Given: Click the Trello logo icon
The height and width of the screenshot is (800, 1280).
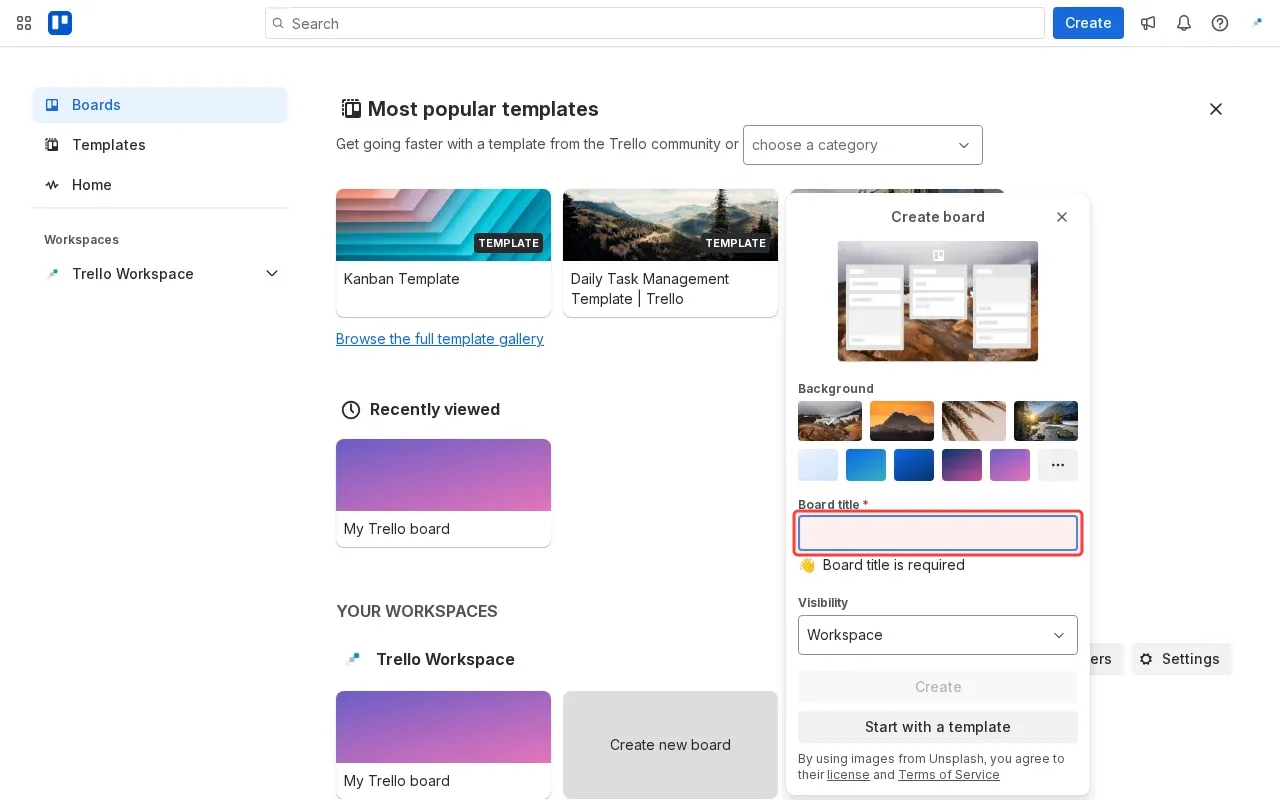Looking at the screenshot, I should click(60, 23).
